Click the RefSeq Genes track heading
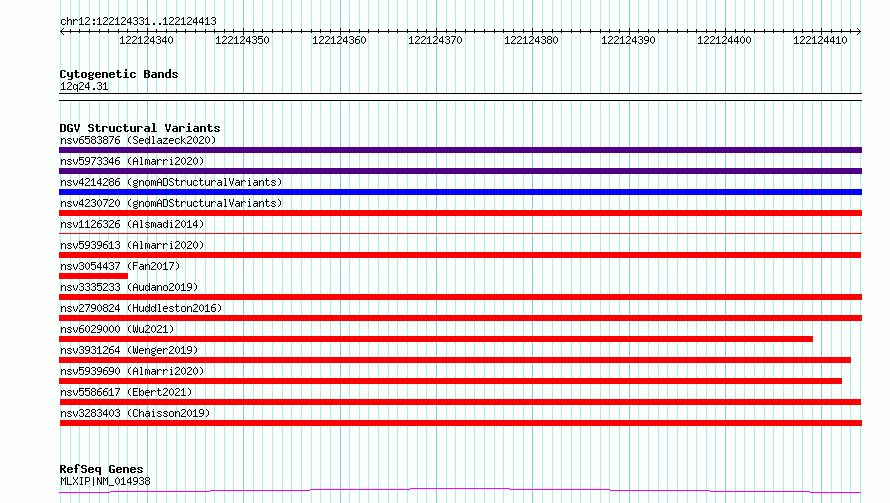Viewport: 890px width, 503px height. [x=101, y=470]
